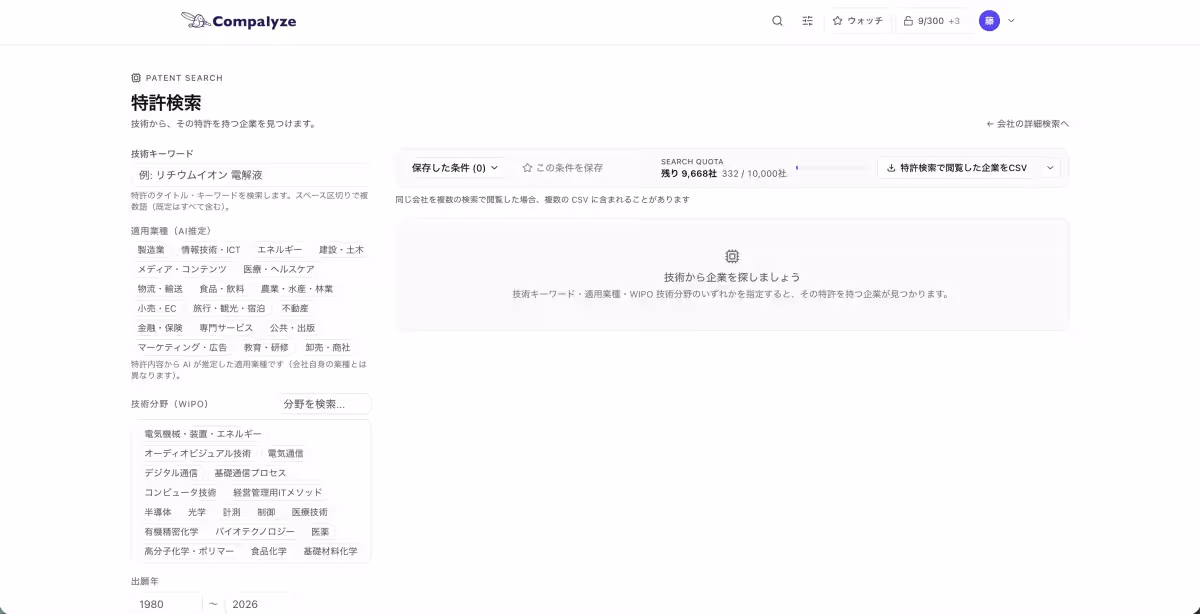This screenshot has width=1200, height=614.
Task: Edit the start year 1980 field
Action: [166, 604]
